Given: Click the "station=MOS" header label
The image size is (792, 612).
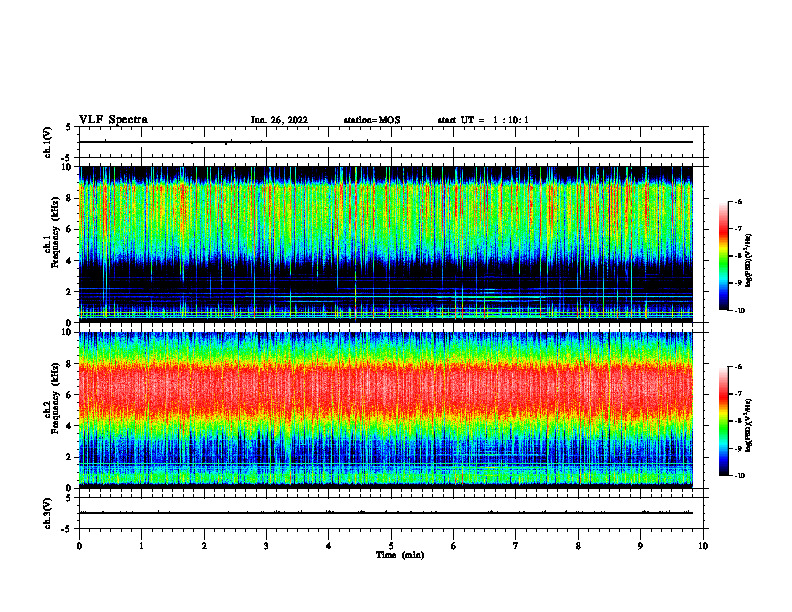Looking at the screenshot, I should (372, 120).
